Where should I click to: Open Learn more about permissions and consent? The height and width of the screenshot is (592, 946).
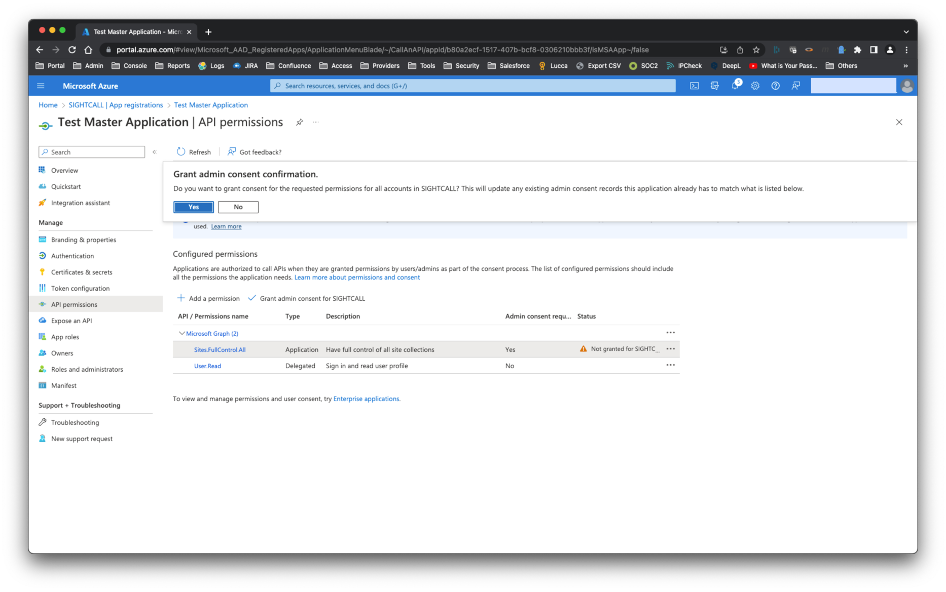(x=357, y=278)
